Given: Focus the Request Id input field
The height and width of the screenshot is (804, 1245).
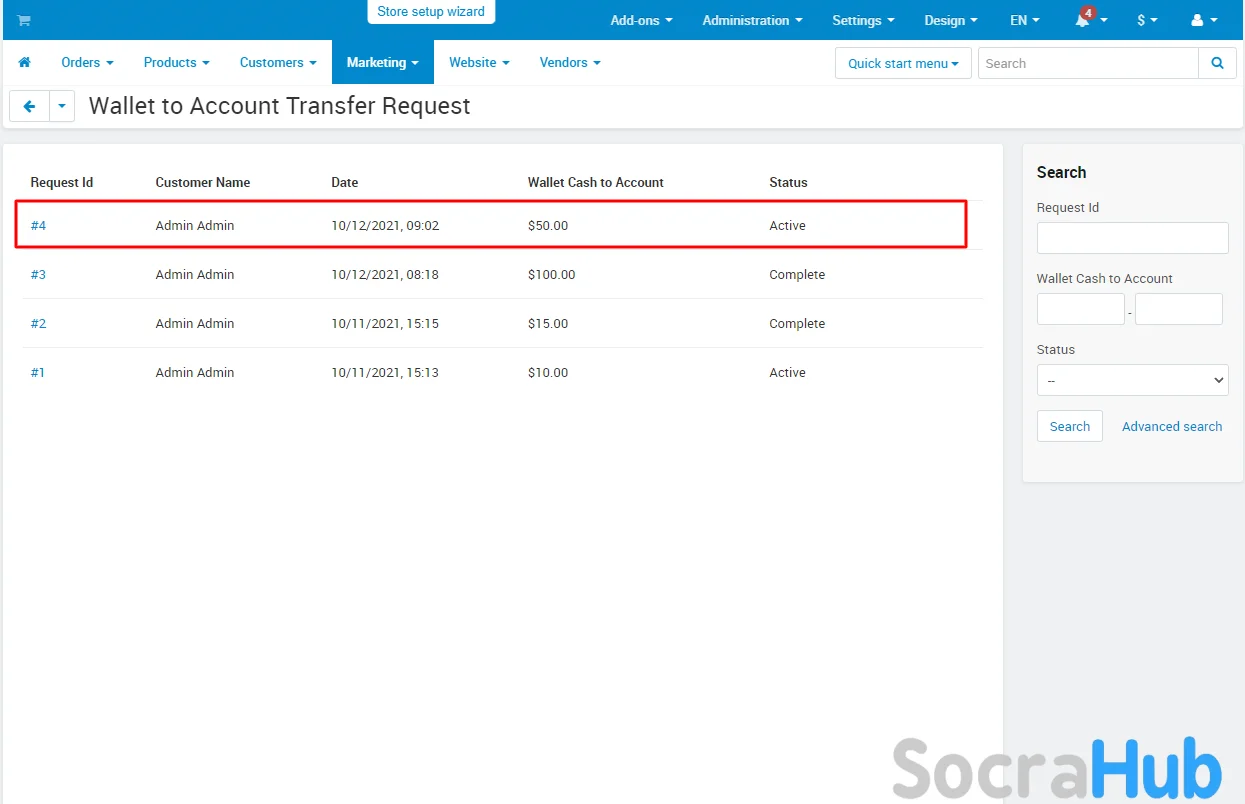Looking at the screenshot, I should (1132, 238).
